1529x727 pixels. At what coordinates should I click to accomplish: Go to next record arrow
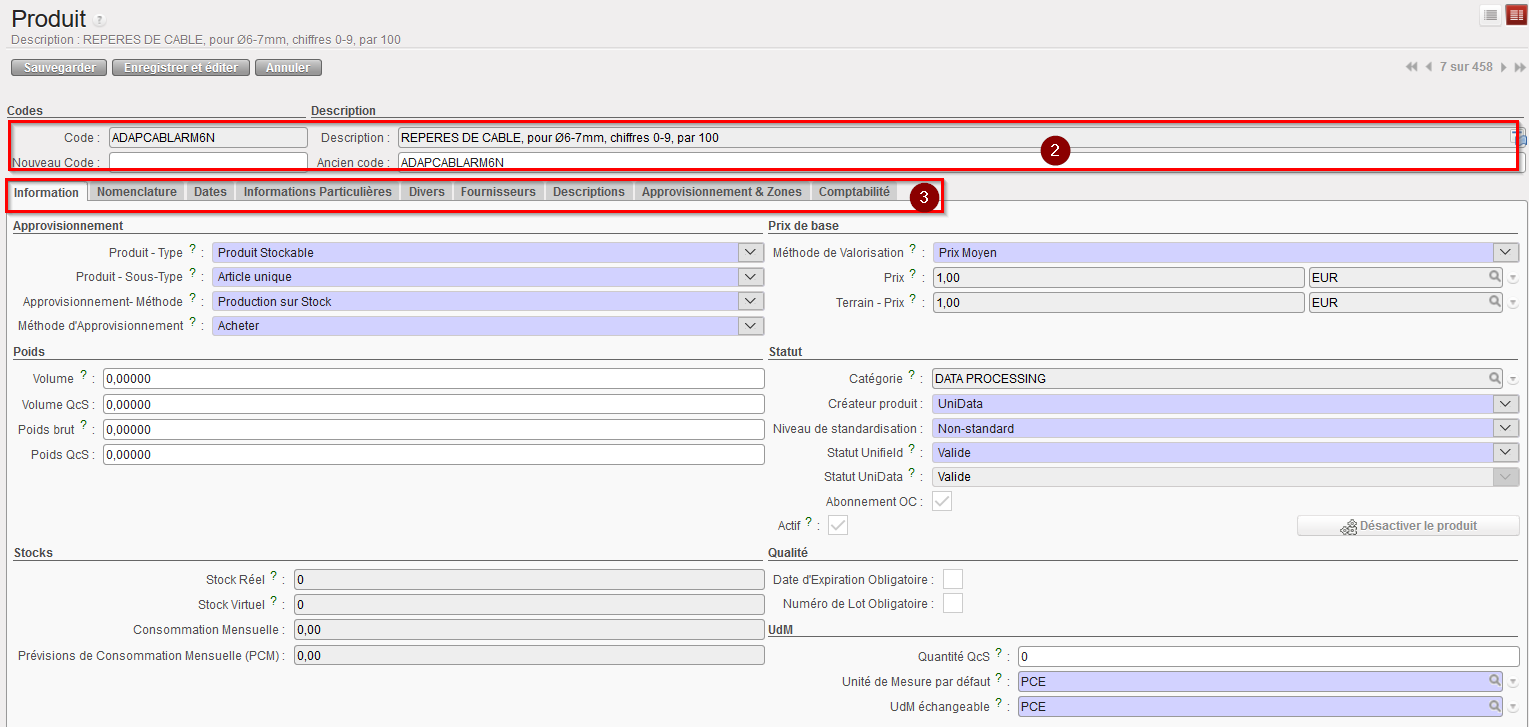[1503, 67]
